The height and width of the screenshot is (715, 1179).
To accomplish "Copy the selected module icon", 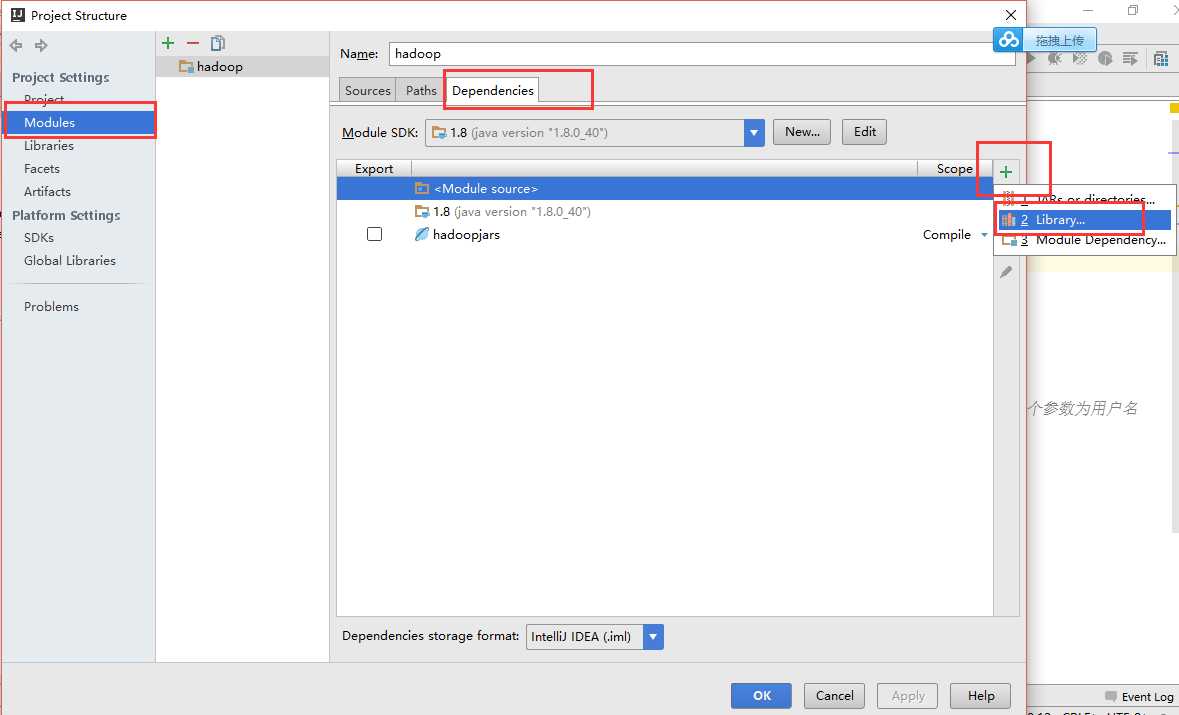I will click(218, 44).
